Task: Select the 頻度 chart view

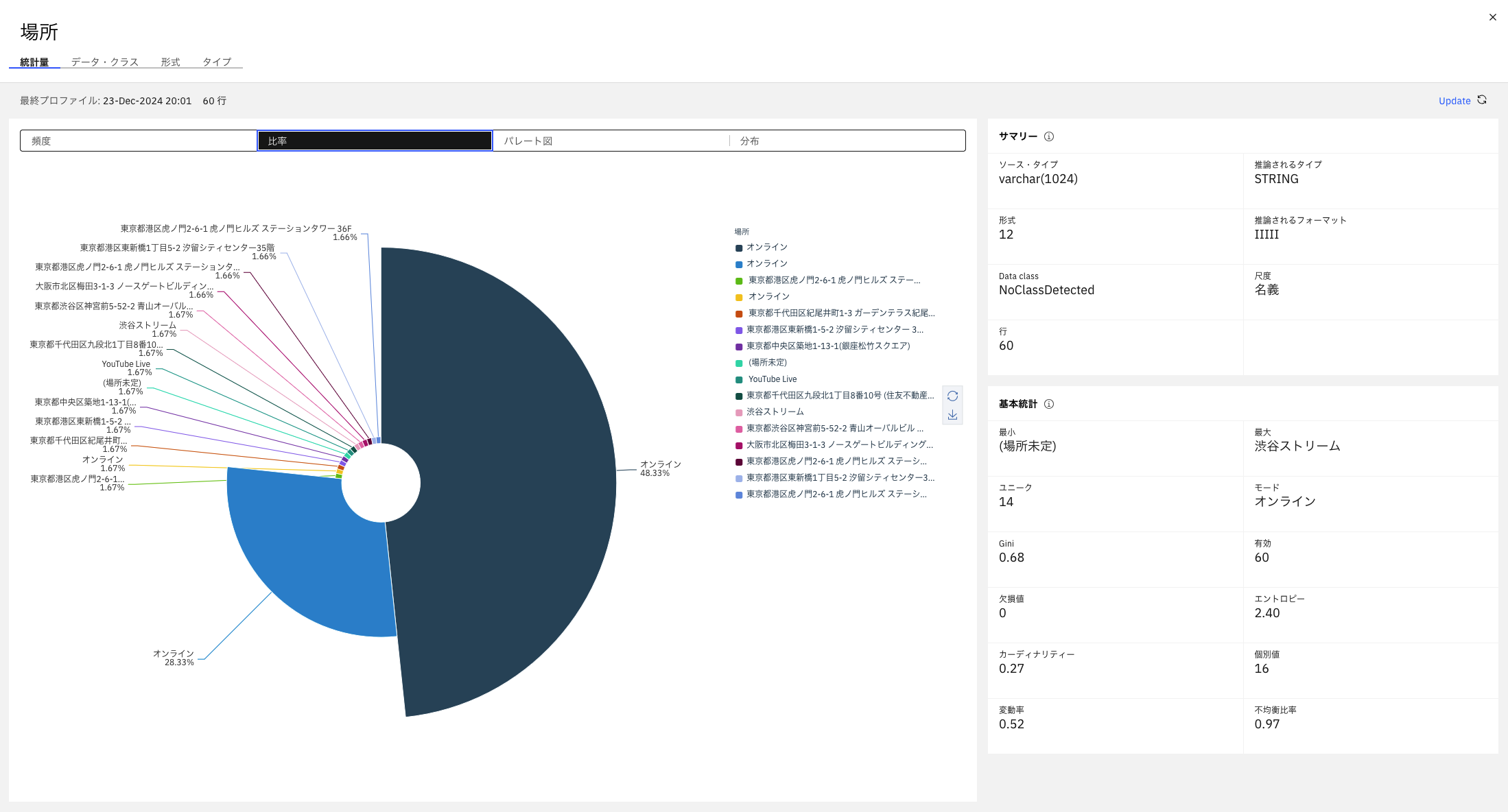Action: tap(139, 141)
